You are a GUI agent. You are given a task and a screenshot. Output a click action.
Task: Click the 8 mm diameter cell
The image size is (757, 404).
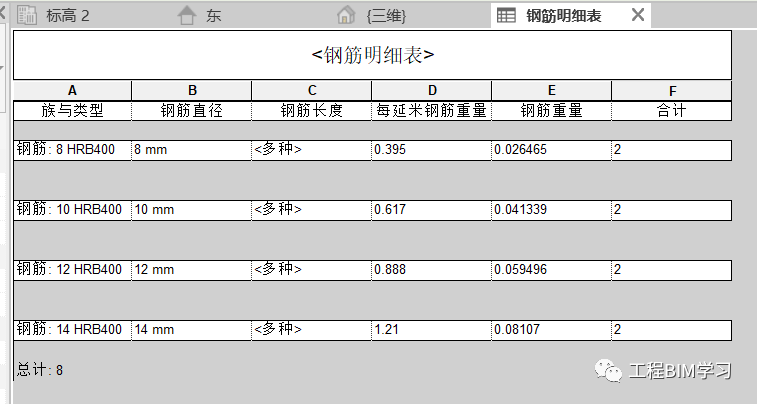coord(192,150)
